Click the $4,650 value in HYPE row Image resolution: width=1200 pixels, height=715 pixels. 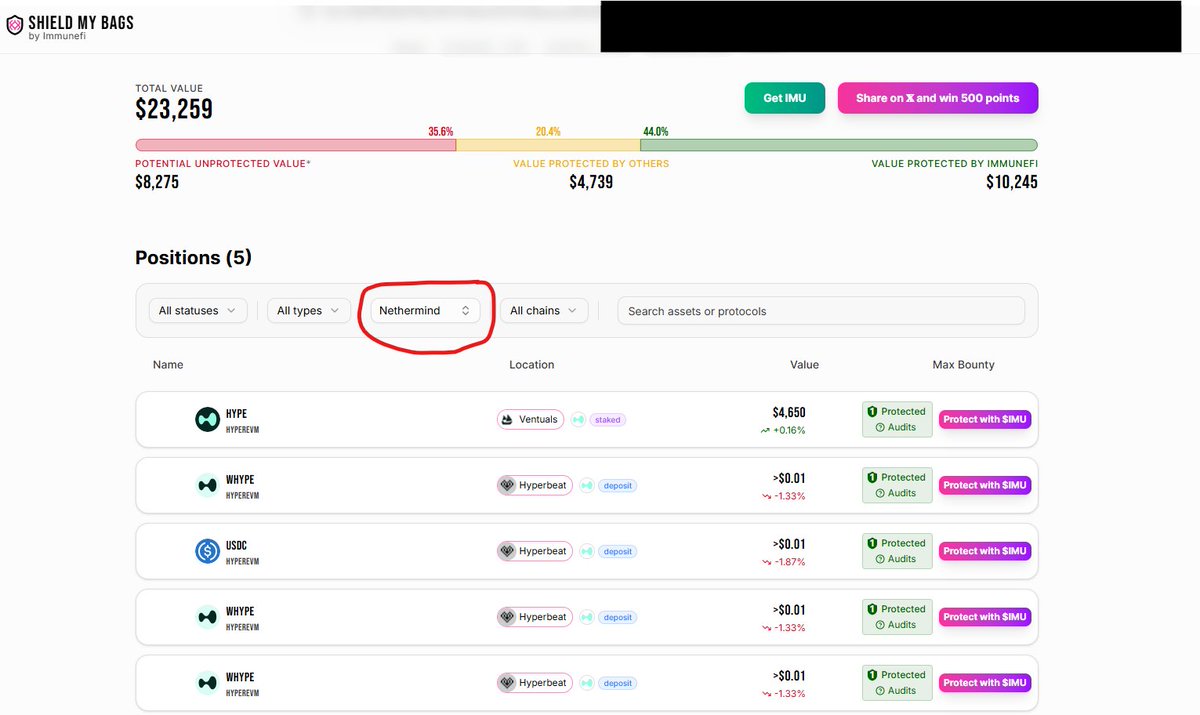click(789, 412)
